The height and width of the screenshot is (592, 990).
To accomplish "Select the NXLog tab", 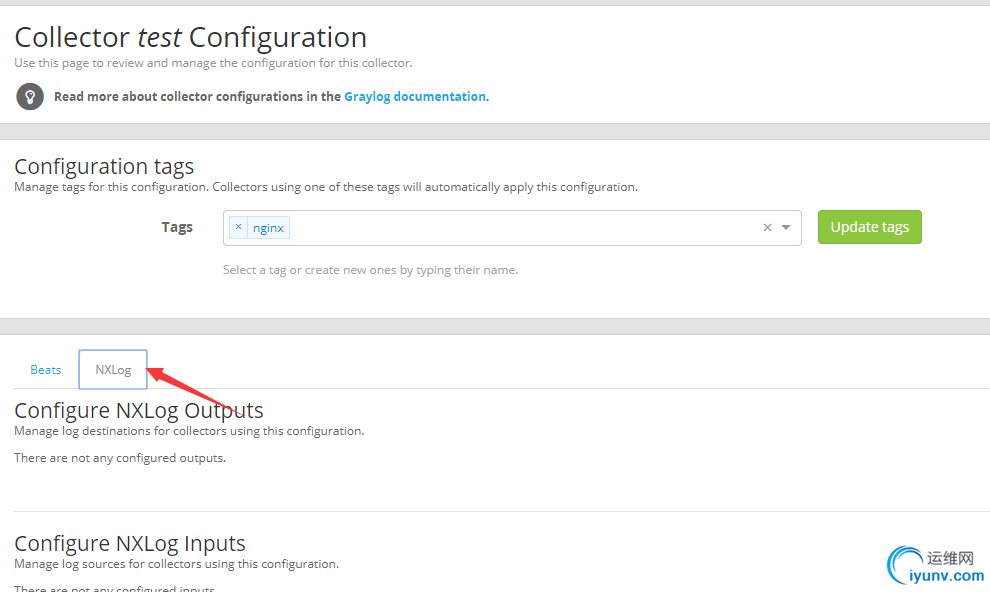I will [x=113, y=370].
